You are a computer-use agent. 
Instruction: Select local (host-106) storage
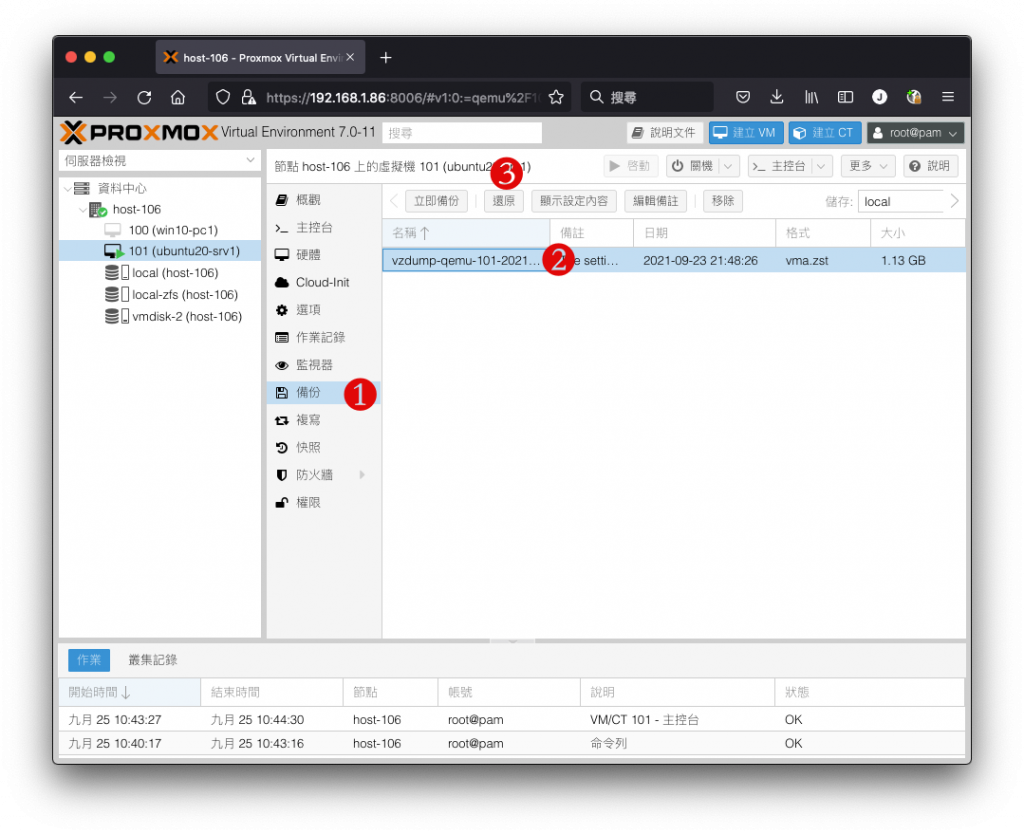click(x=160, y=273)
